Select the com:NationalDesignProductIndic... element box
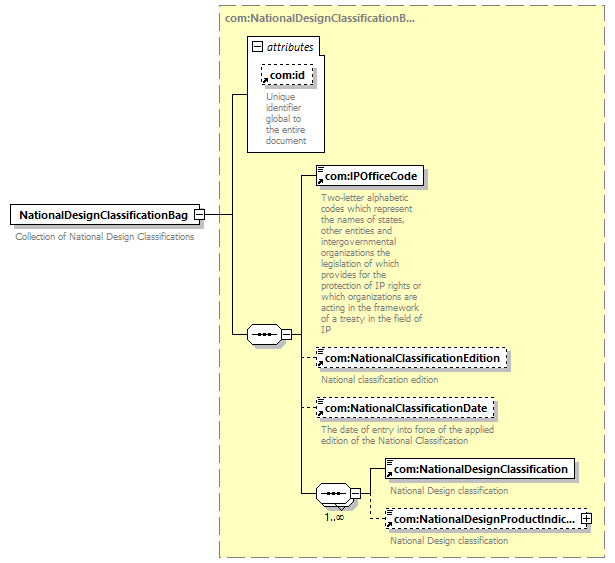Viewport: 615px width, 563px height. pos(481,519)
